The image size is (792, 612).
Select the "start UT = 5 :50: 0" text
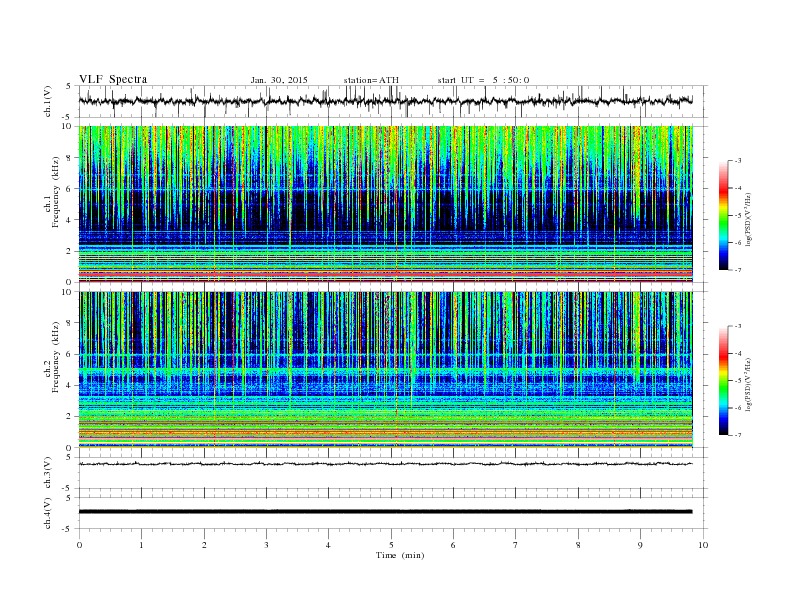coord(483,80)
